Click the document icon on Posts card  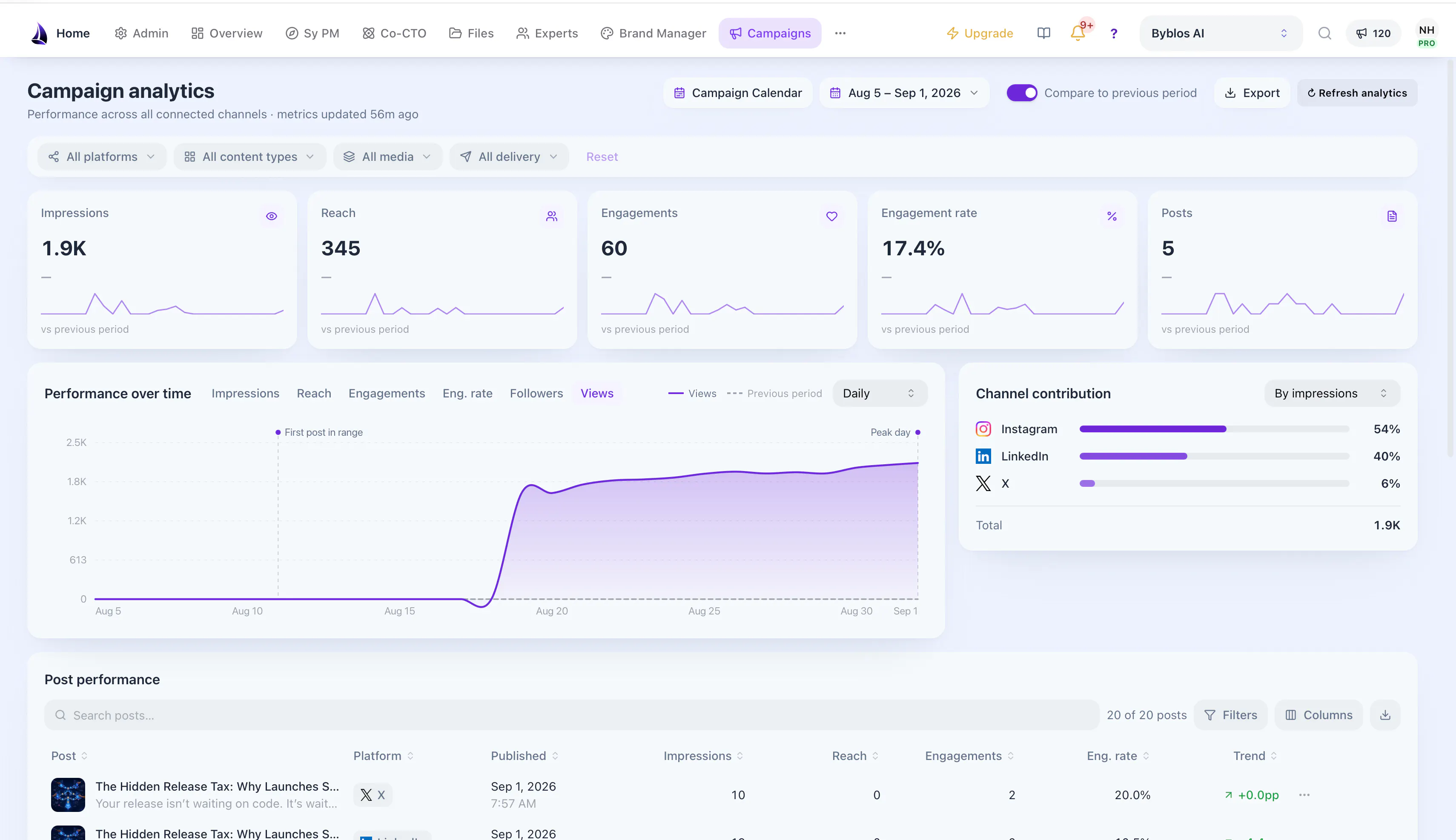(1392, 216)
